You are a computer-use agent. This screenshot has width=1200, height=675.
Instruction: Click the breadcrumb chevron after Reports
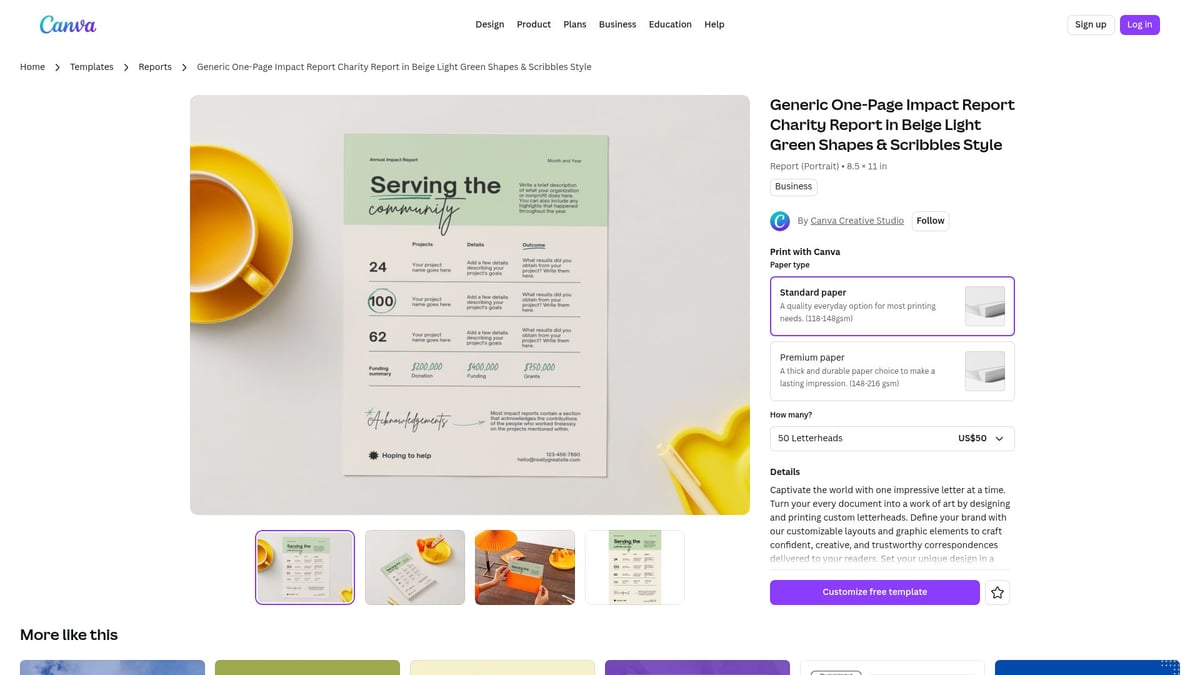184,66
